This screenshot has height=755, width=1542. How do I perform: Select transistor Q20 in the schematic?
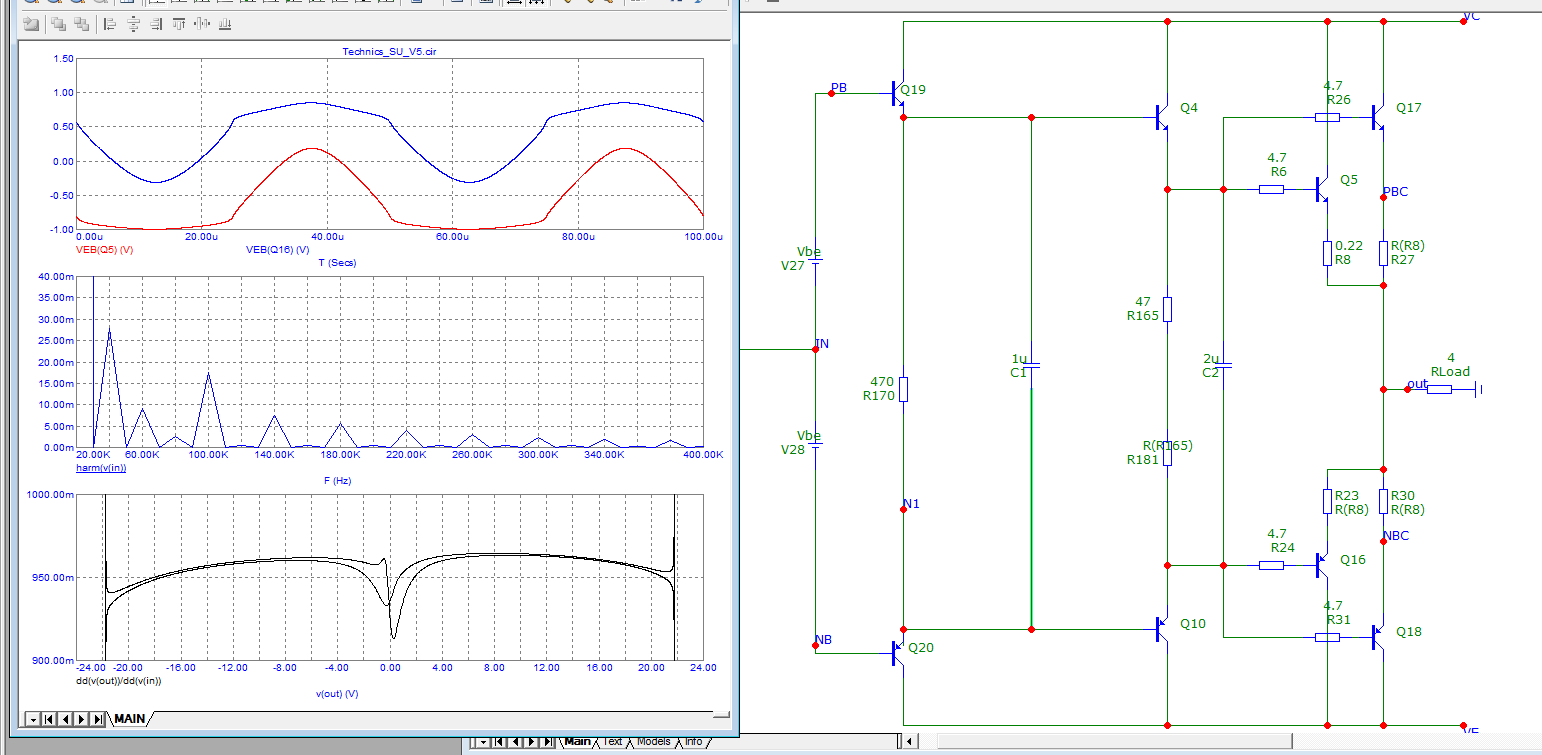[x=897, y=653]
